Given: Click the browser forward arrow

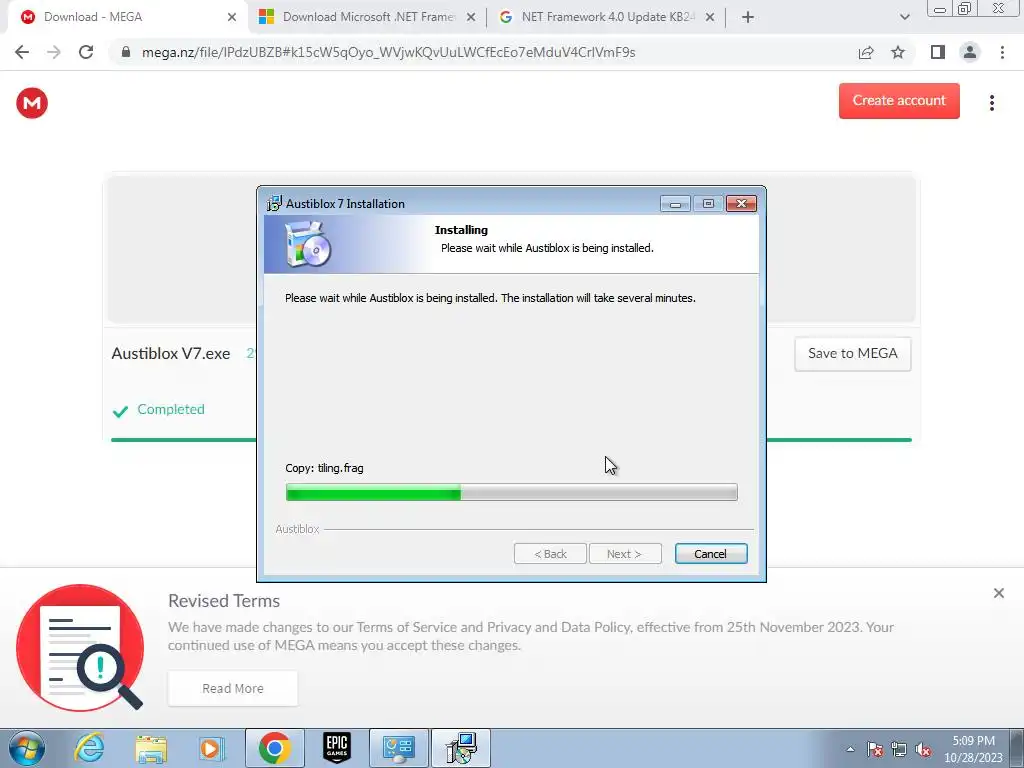Looking at the screenshot, I should 54,52.
